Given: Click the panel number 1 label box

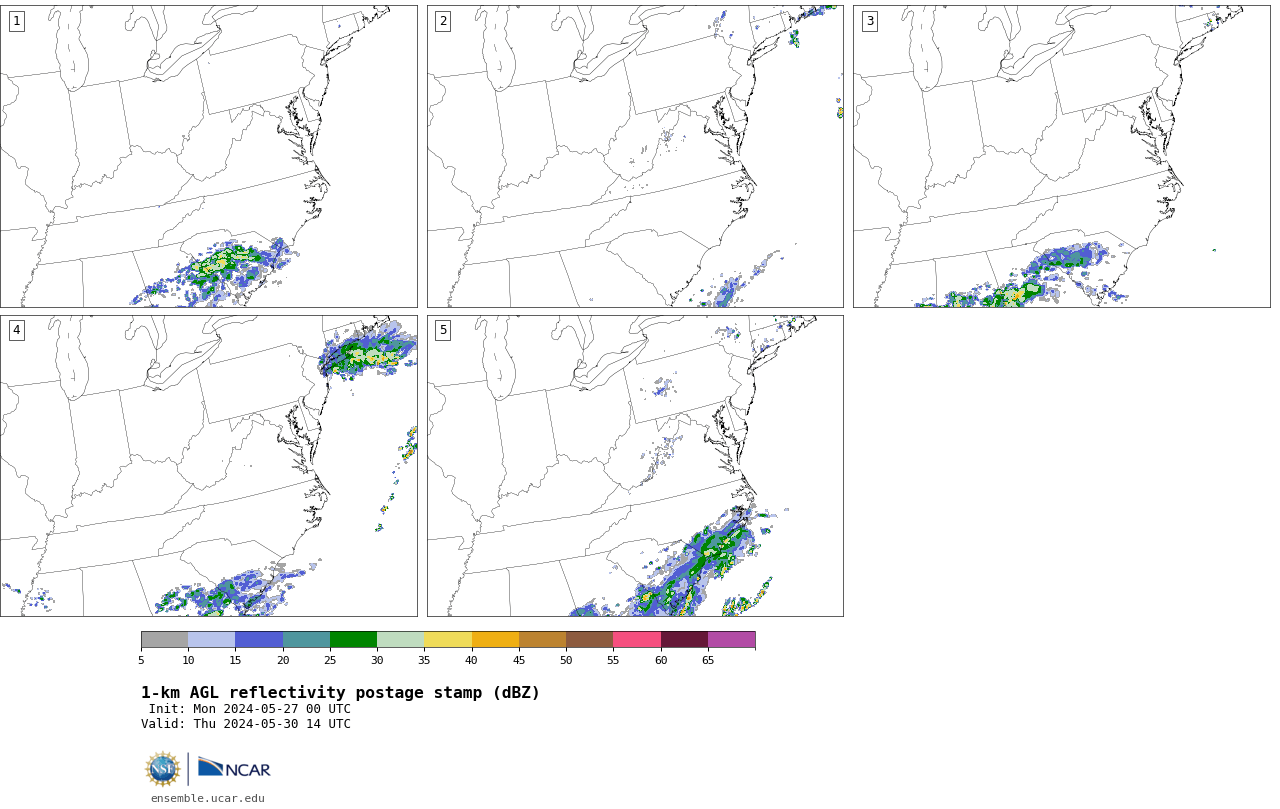Looking at the screenshot, I should click(16, 21).
